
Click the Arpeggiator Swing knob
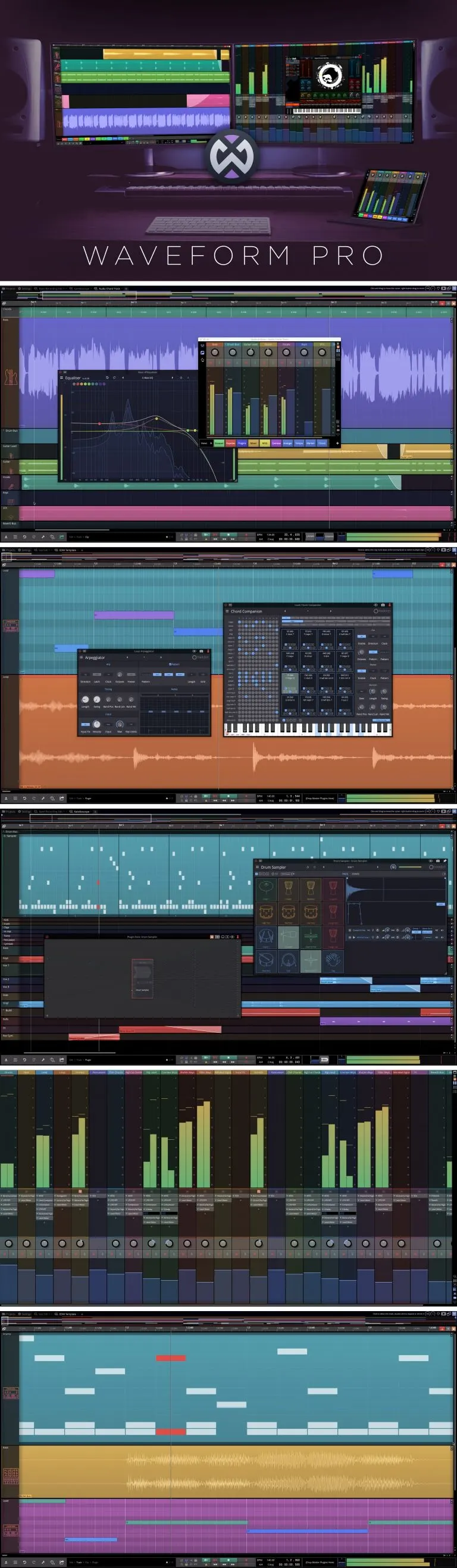97,699
